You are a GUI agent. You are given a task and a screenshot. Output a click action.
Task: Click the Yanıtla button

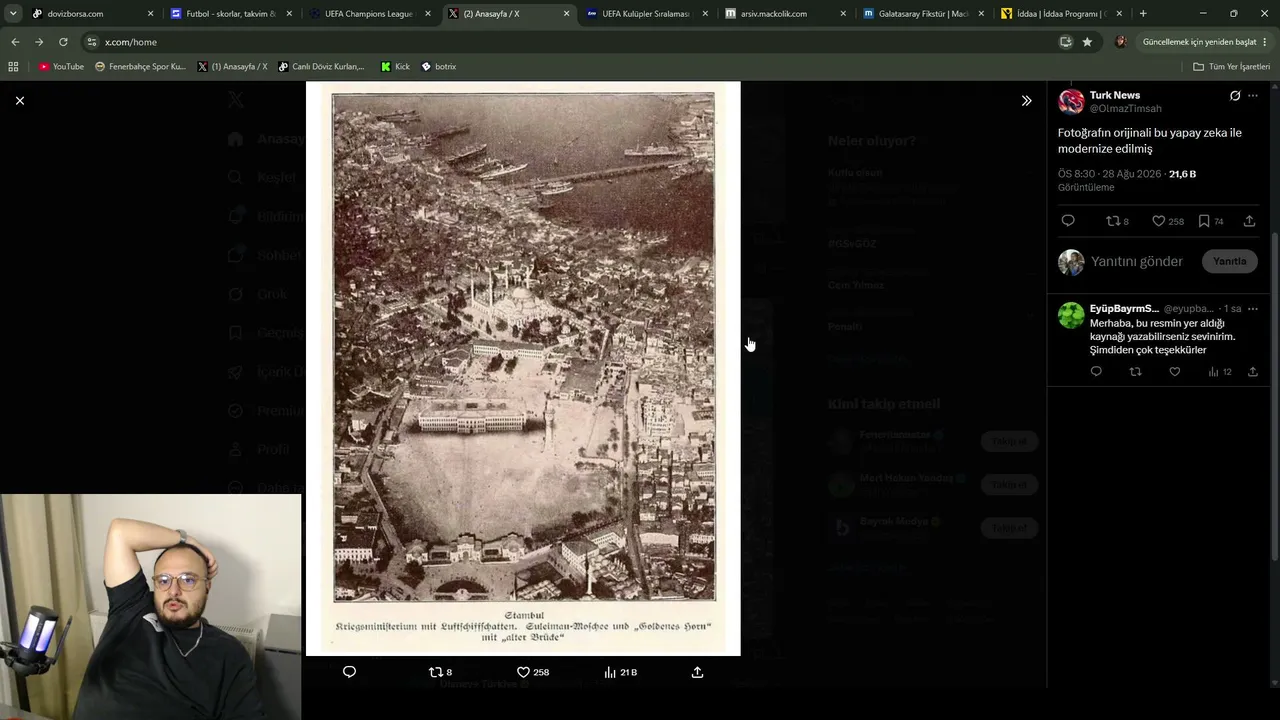[x=1230, y=262]
